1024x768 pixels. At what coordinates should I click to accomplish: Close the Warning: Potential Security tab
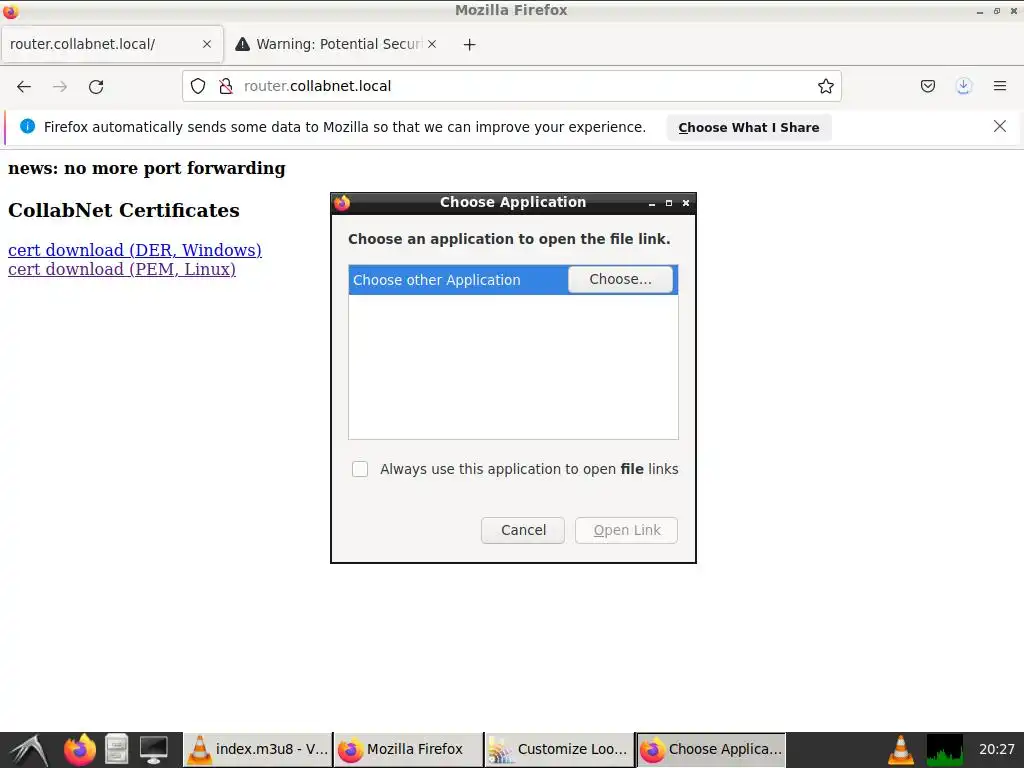[x=432, y=44]
